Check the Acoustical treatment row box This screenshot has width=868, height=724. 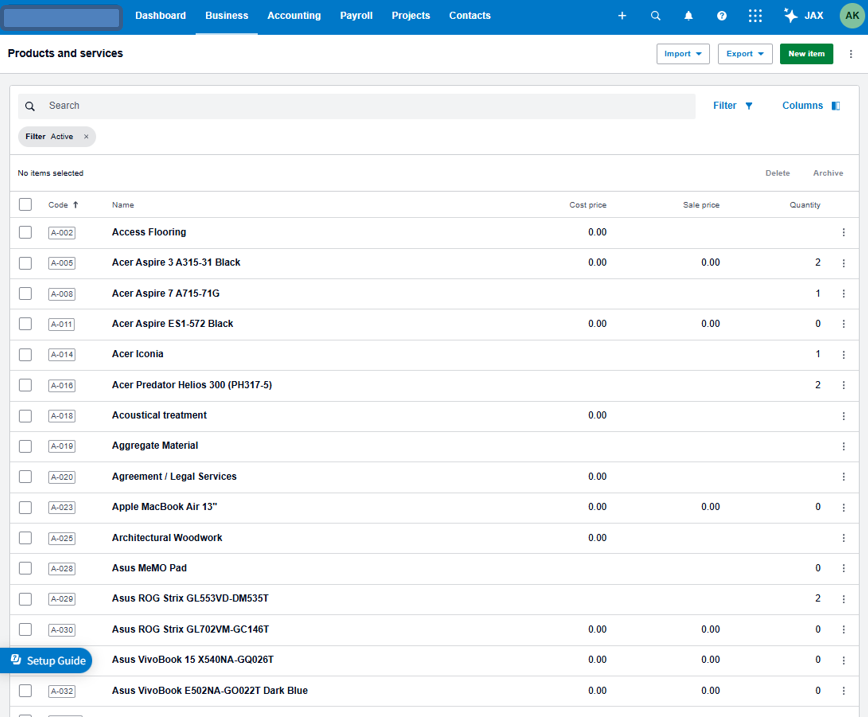coord(25,416)
